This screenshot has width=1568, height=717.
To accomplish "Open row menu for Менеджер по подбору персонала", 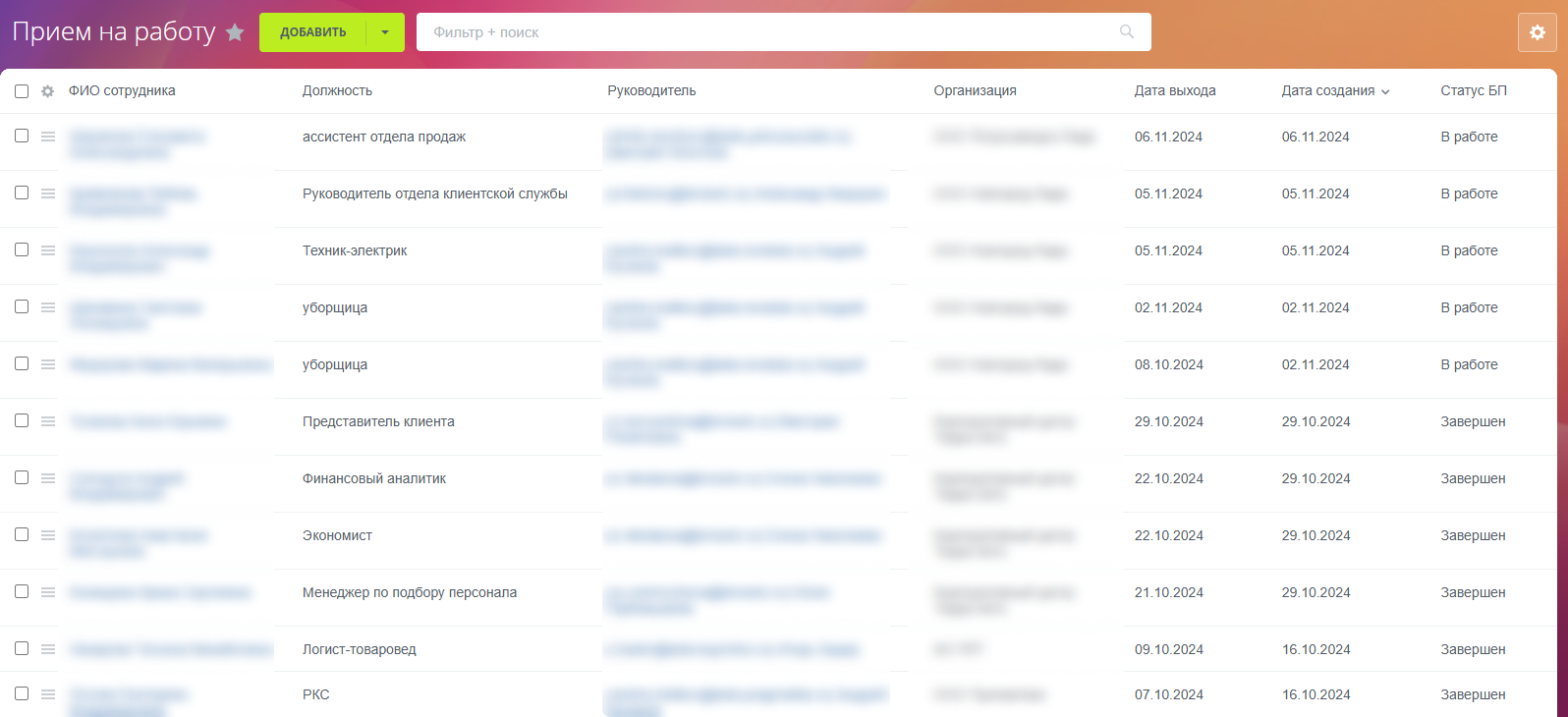I will [x=47, y=591].
